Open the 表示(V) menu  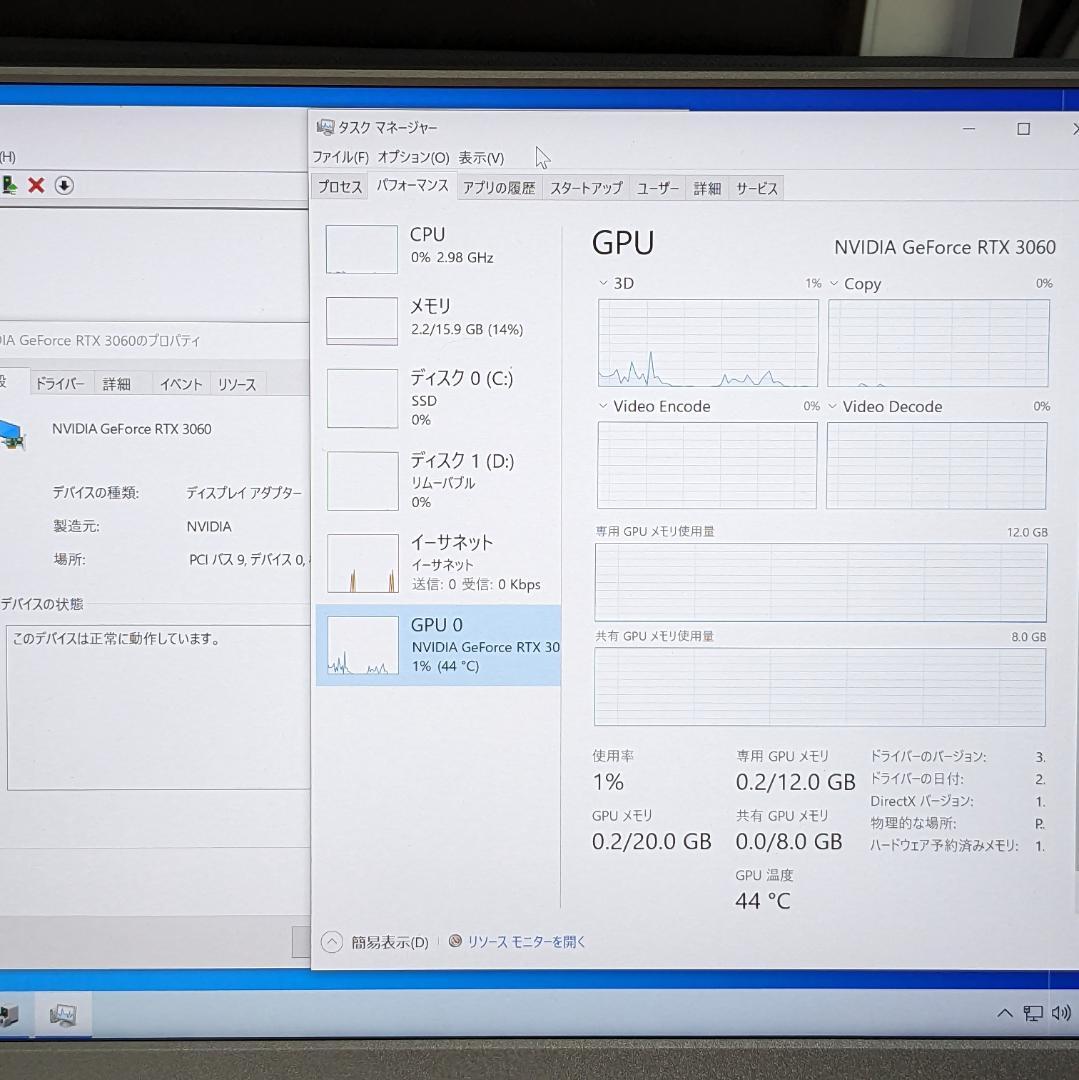click(x=481, y=158)
